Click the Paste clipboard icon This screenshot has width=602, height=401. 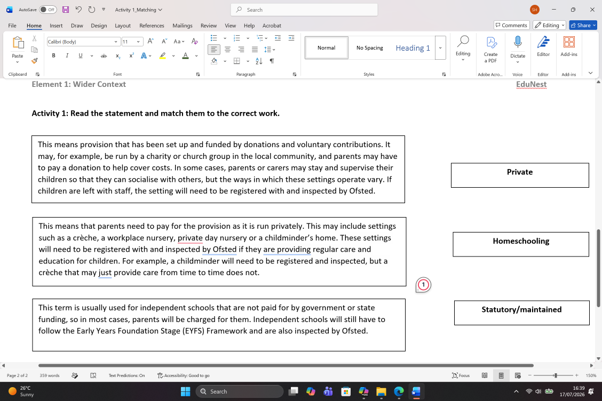point(18,43)
